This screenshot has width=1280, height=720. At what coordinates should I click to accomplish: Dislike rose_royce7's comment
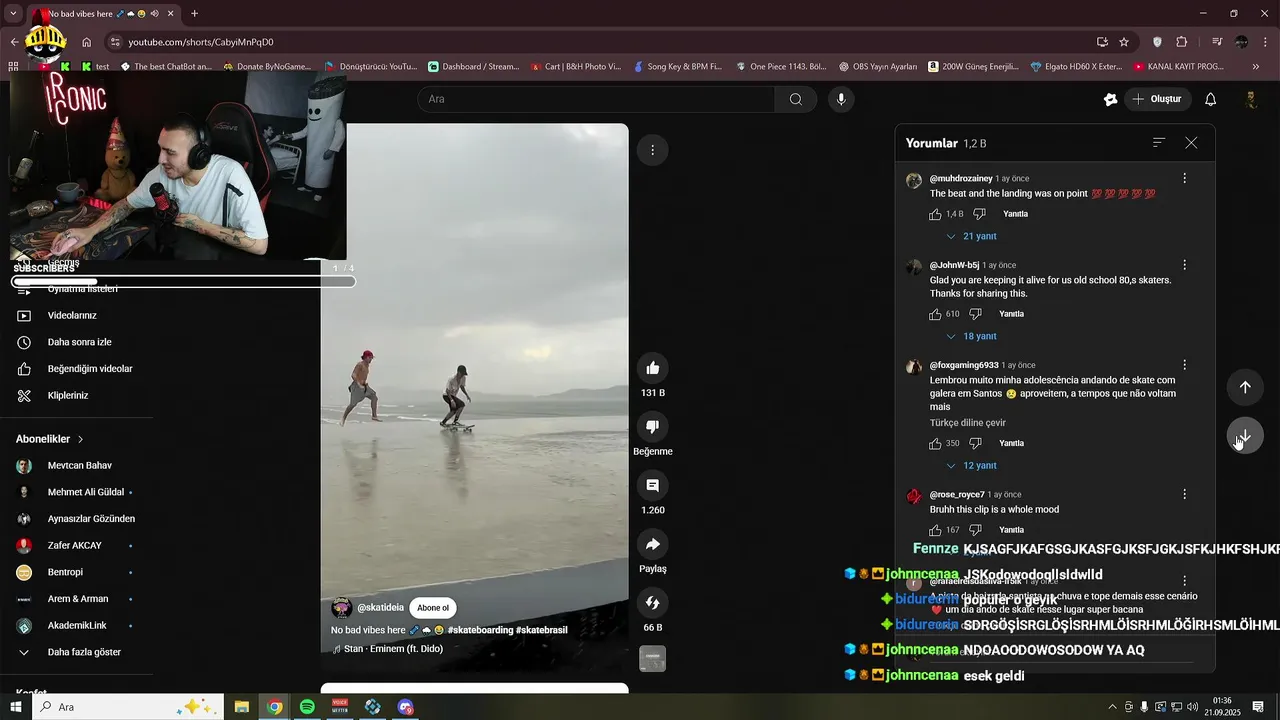coord(975,530)
